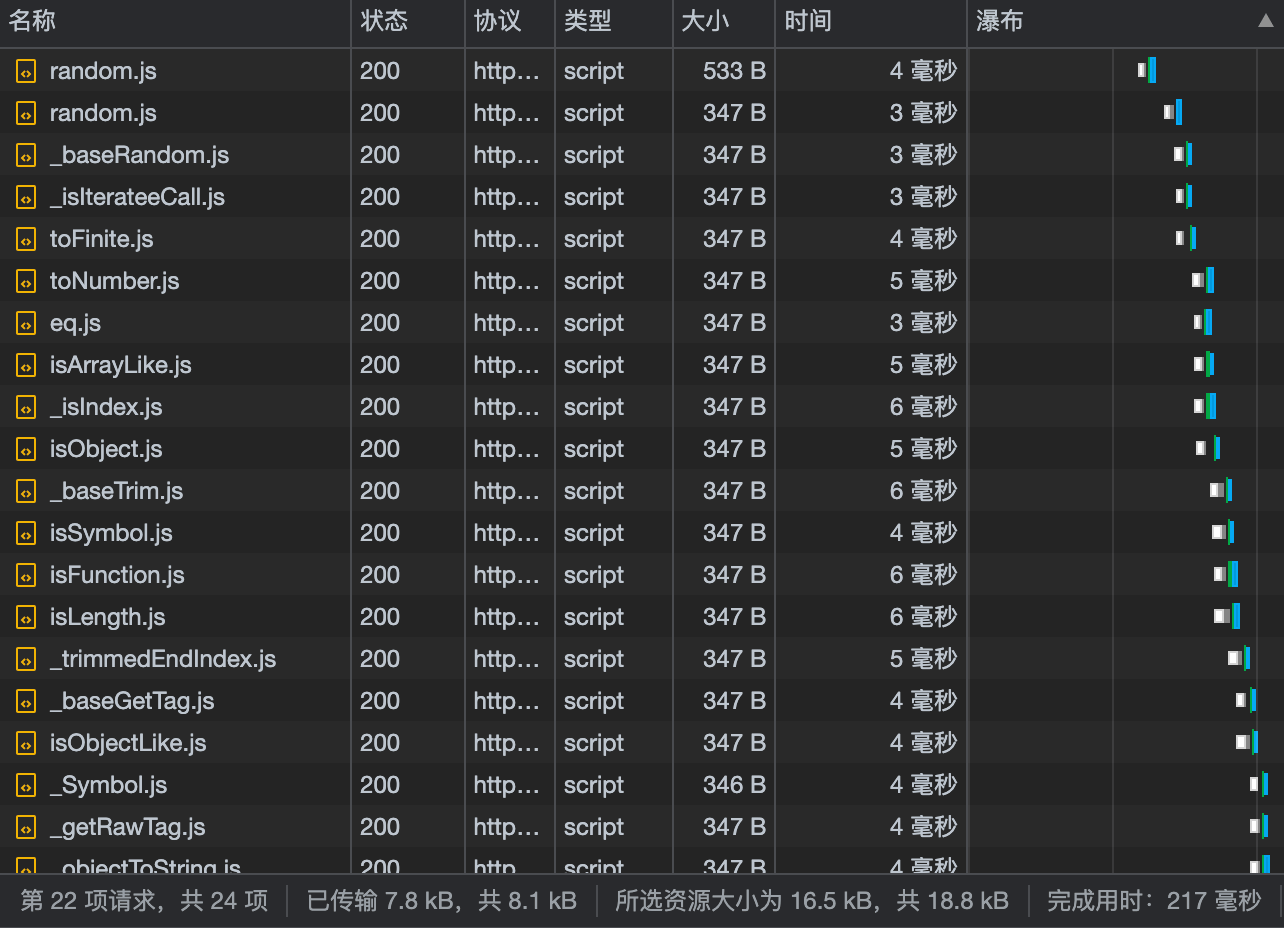The width and height of the screenshot is (1284, 928).
Task: Click the script icon beside _getRawTag.js
Action: pyautogui.click(x=25, y=827)
